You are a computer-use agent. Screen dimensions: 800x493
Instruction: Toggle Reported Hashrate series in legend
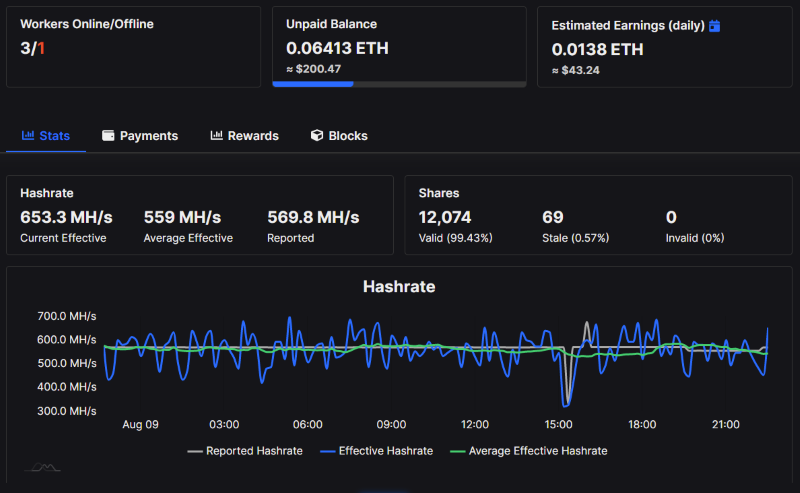245,451
